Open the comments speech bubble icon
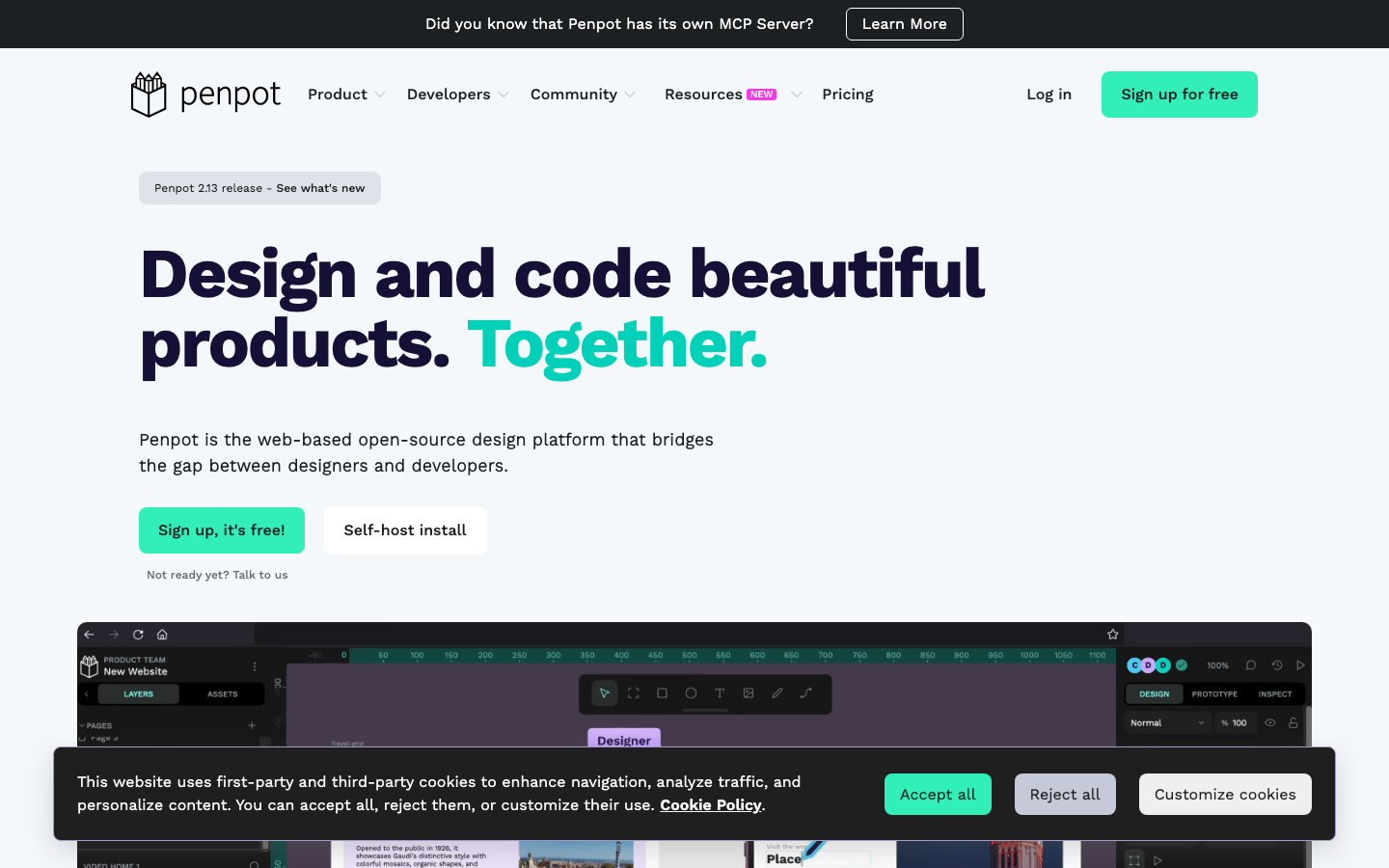Screen dimensions: 1389x868 [1251, 665]
